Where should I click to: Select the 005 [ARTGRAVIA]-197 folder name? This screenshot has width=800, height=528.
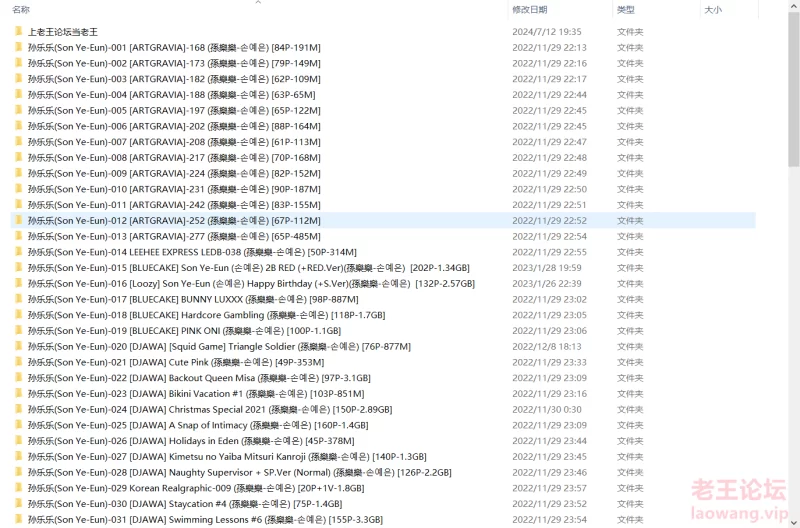click(x=174, y=110)
